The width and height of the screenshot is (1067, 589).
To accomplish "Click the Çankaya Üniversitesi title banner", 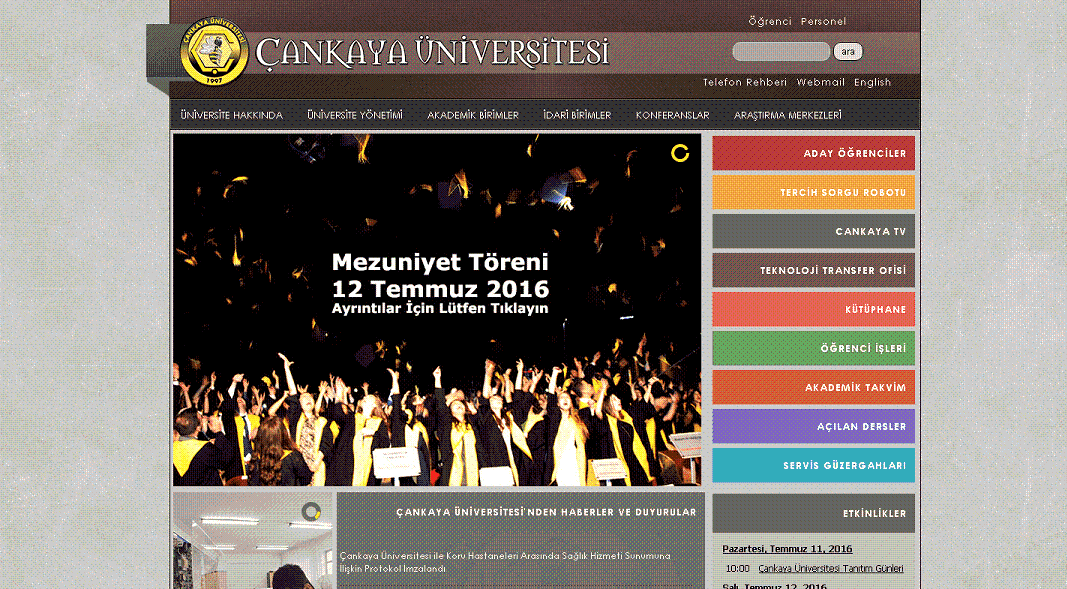I will point(432,53).
